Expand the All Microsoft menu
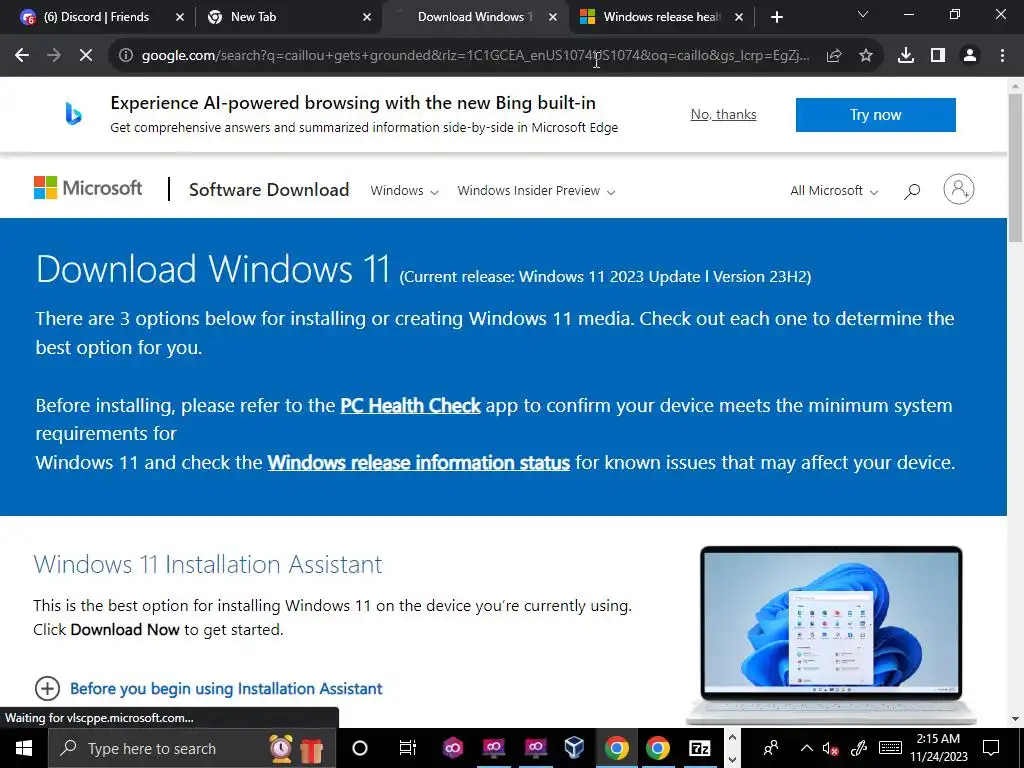The image size is (1024, 768). [834, 191]
